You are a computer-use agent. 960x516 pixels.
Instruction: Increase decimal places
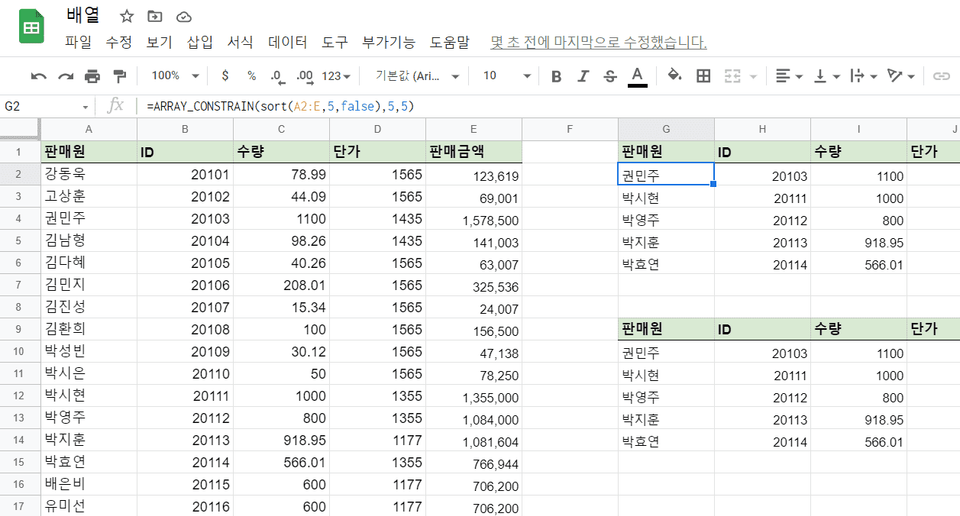click(x=304, y=76)
